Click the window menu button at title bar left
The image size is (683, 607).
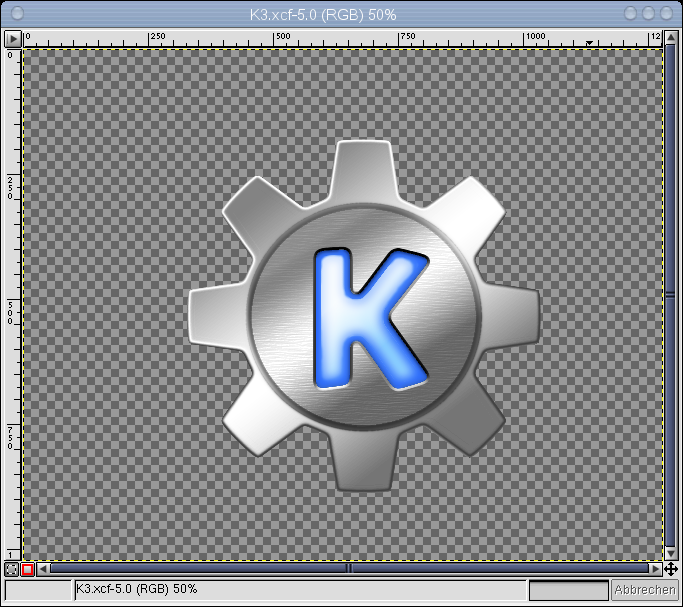click(17, 13)
